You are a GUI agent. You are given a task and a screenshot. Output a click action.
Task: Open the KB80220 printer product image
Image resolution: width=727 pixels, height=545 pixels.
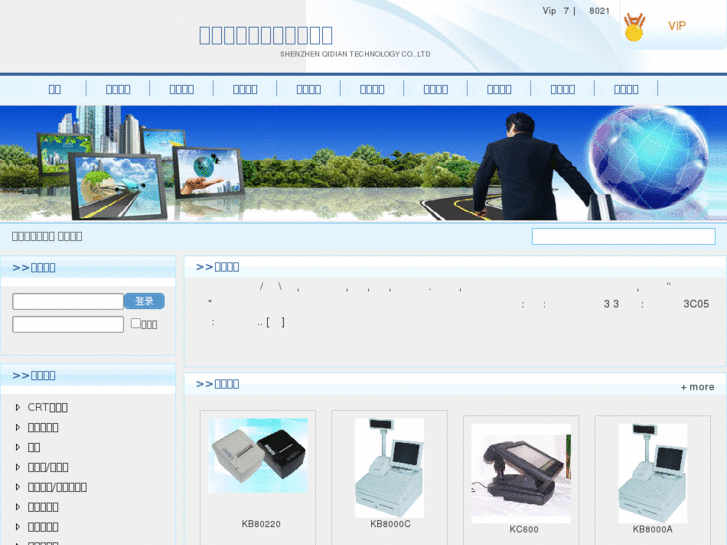click(257, 455)
